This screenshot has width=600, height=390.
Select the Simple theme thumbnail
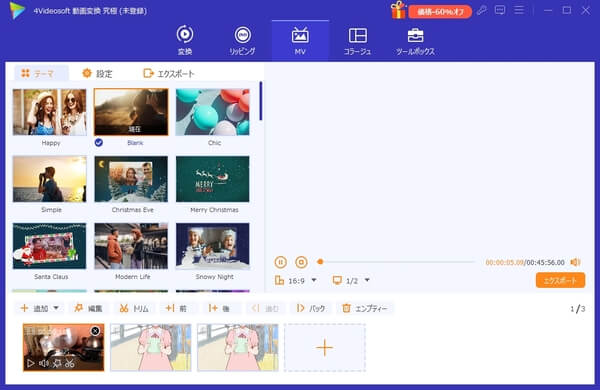pos(50,179)
